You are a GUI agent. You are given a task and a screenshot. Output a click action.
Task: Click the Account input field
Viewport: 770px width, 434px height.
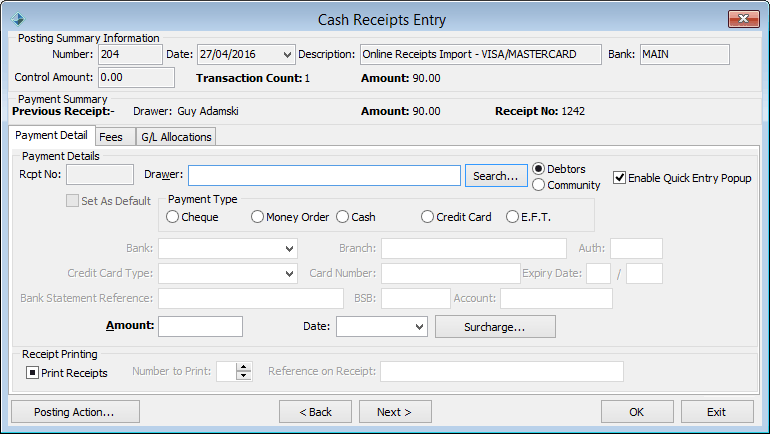(x=556, y=298)
